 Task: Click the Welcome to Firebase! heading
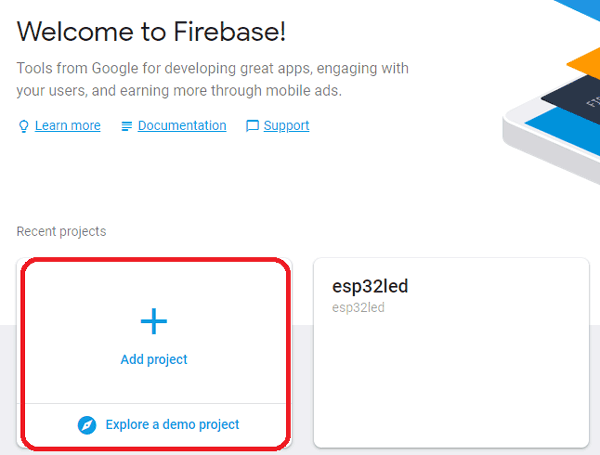151,31
